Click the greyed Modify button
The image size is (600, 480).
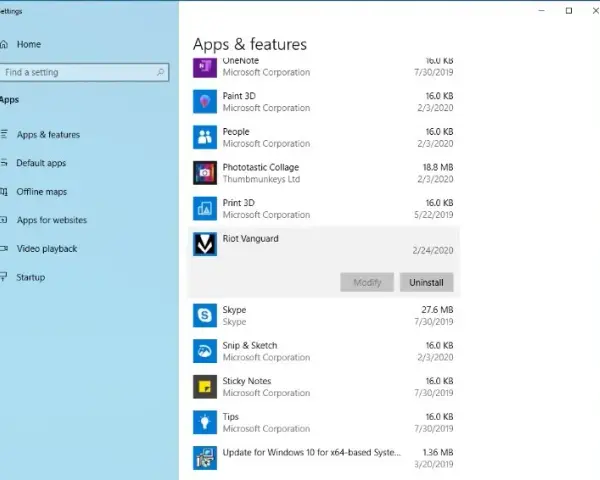(x=367, y=282)
